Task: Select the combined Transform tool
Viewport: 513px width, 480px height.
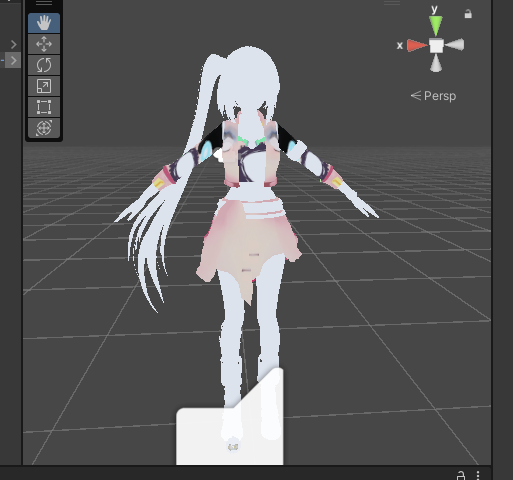Action: coord(44,128)
